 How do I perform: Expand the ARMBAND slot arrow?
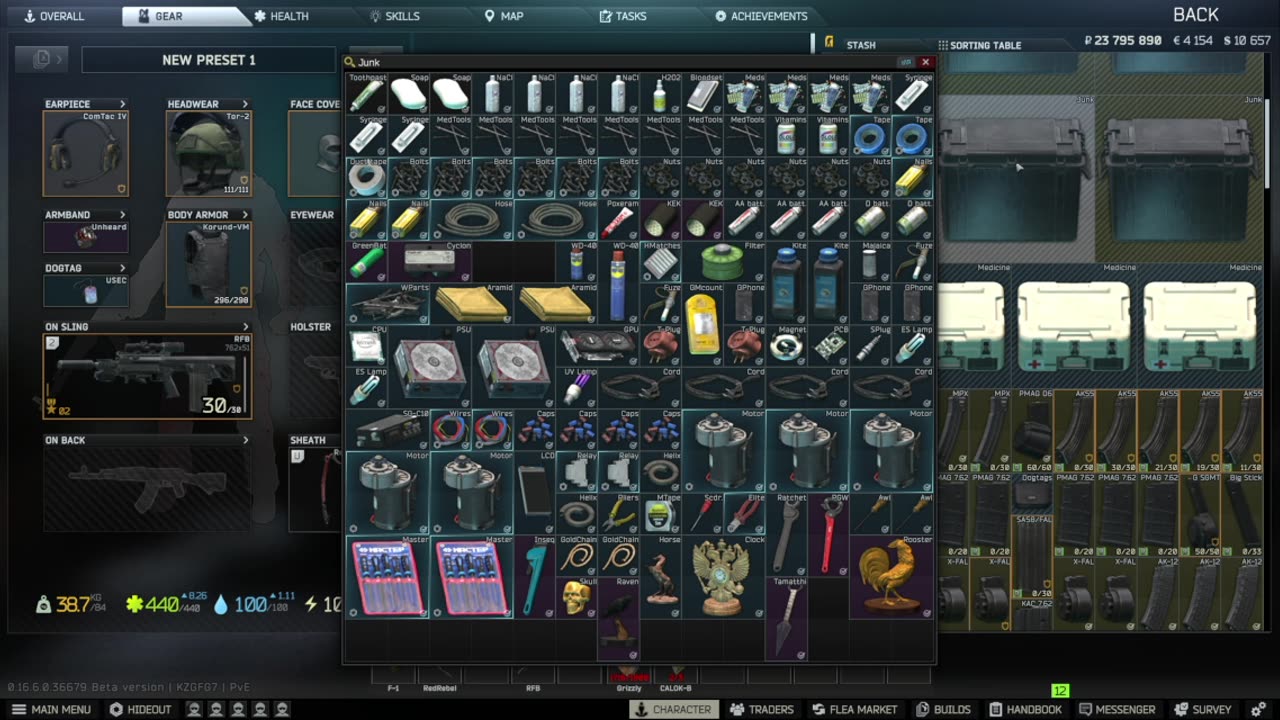[123, 215]
